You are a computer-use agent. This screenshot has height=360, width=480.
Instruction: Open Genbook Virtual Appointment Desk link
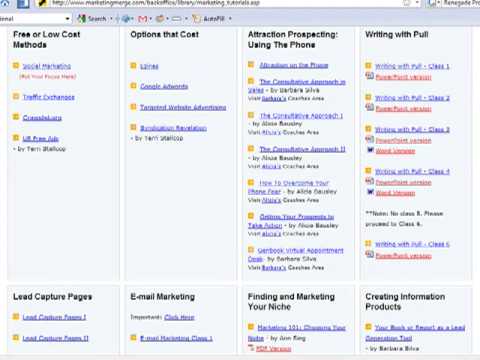(300, 250)
